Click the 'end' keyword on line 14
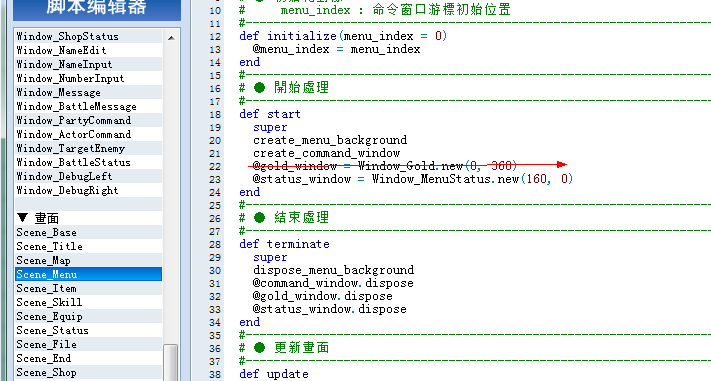 (249, 62)
